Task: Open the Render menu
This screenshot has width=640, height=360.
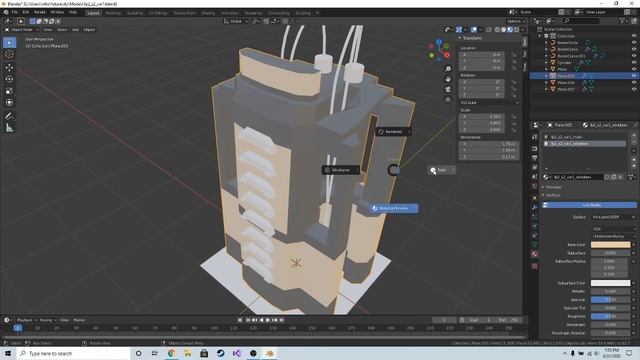Action: pos(40,13)
